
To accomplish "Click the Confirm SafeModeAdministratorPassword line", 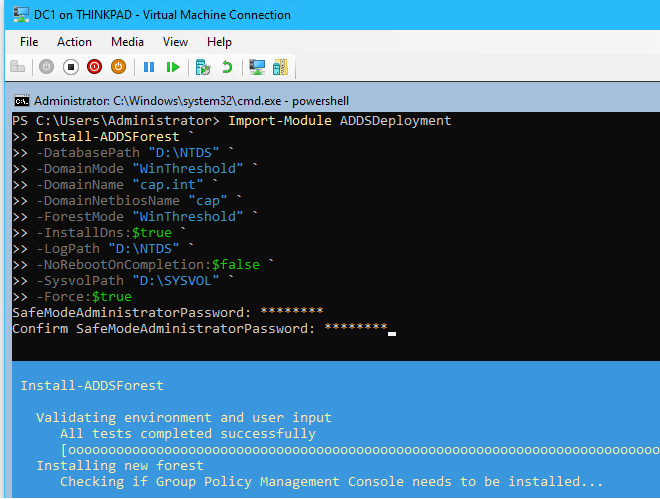I will [200, 329].
